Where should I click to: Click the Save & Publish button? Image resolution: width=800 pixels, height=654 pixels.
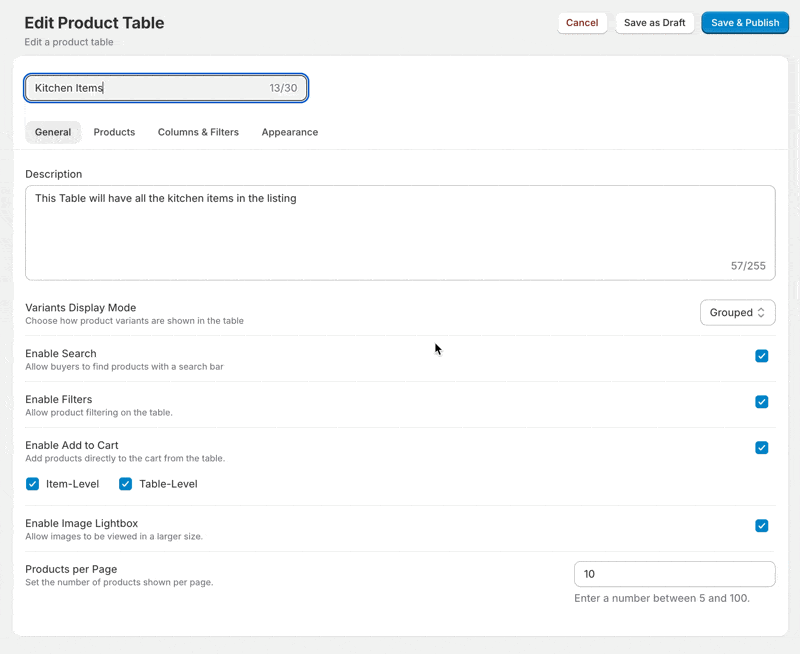tap(745, 23)
